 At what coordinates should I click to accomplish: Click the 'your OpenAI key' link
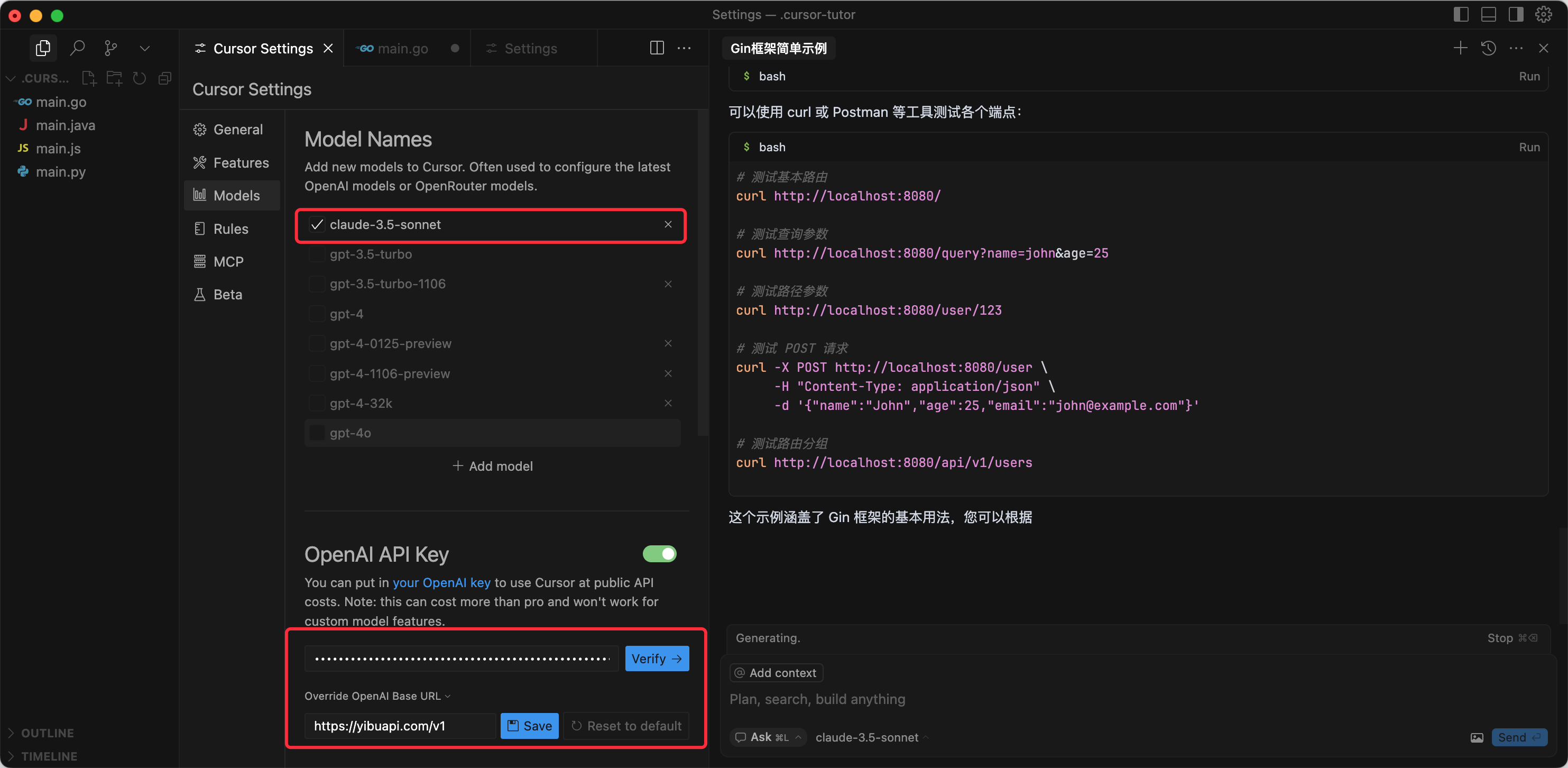coord(441,583)
